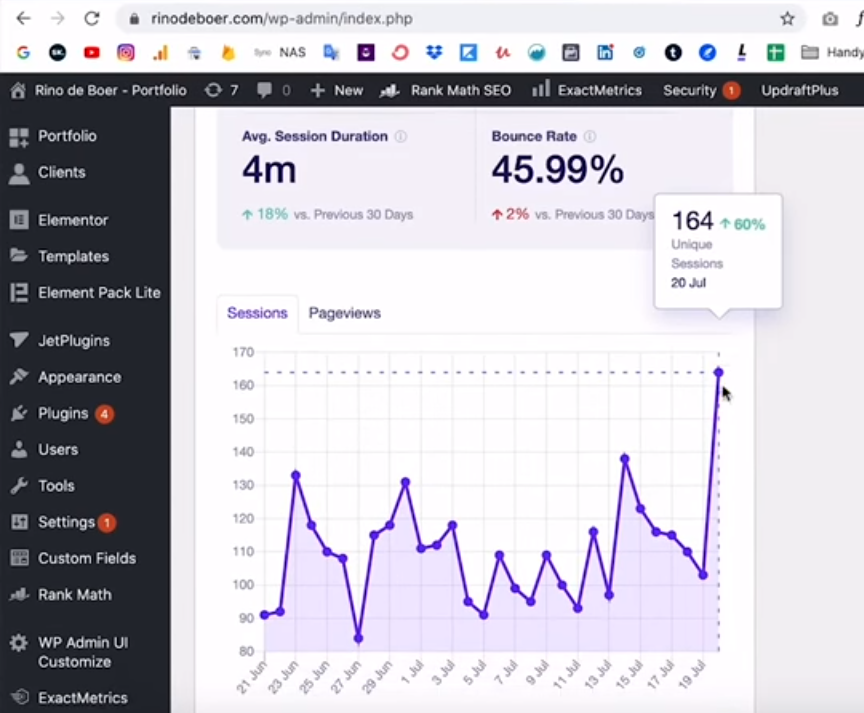Open the Portfolio menu in sidebar
Screen dimensions: 864x713
[67, 136]
